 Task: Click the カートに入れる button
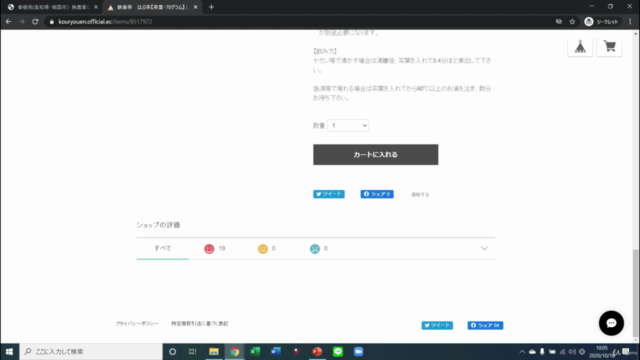[376, 154]
